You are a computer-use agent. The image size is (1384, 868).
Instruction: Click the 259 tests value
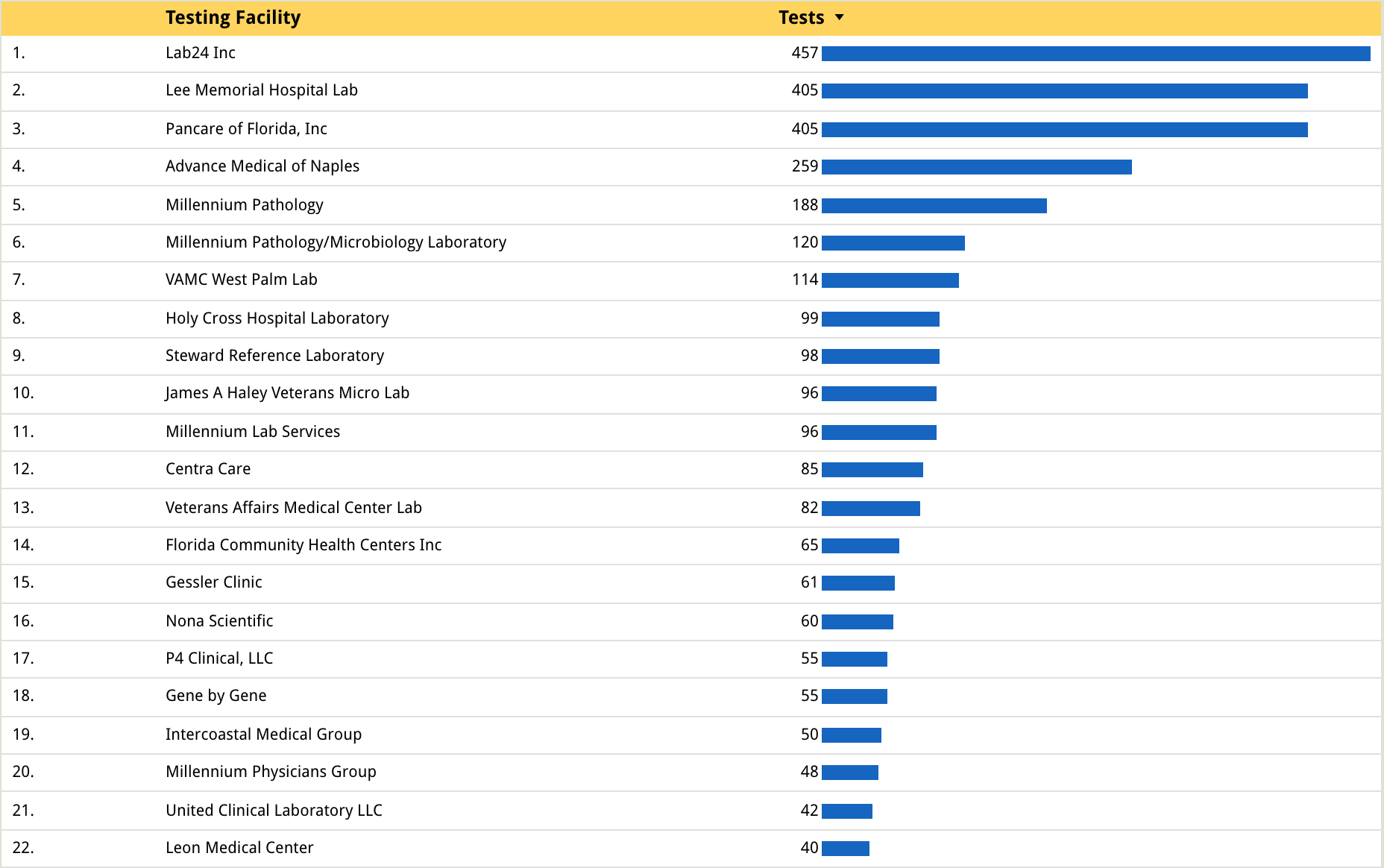point(805,166)
